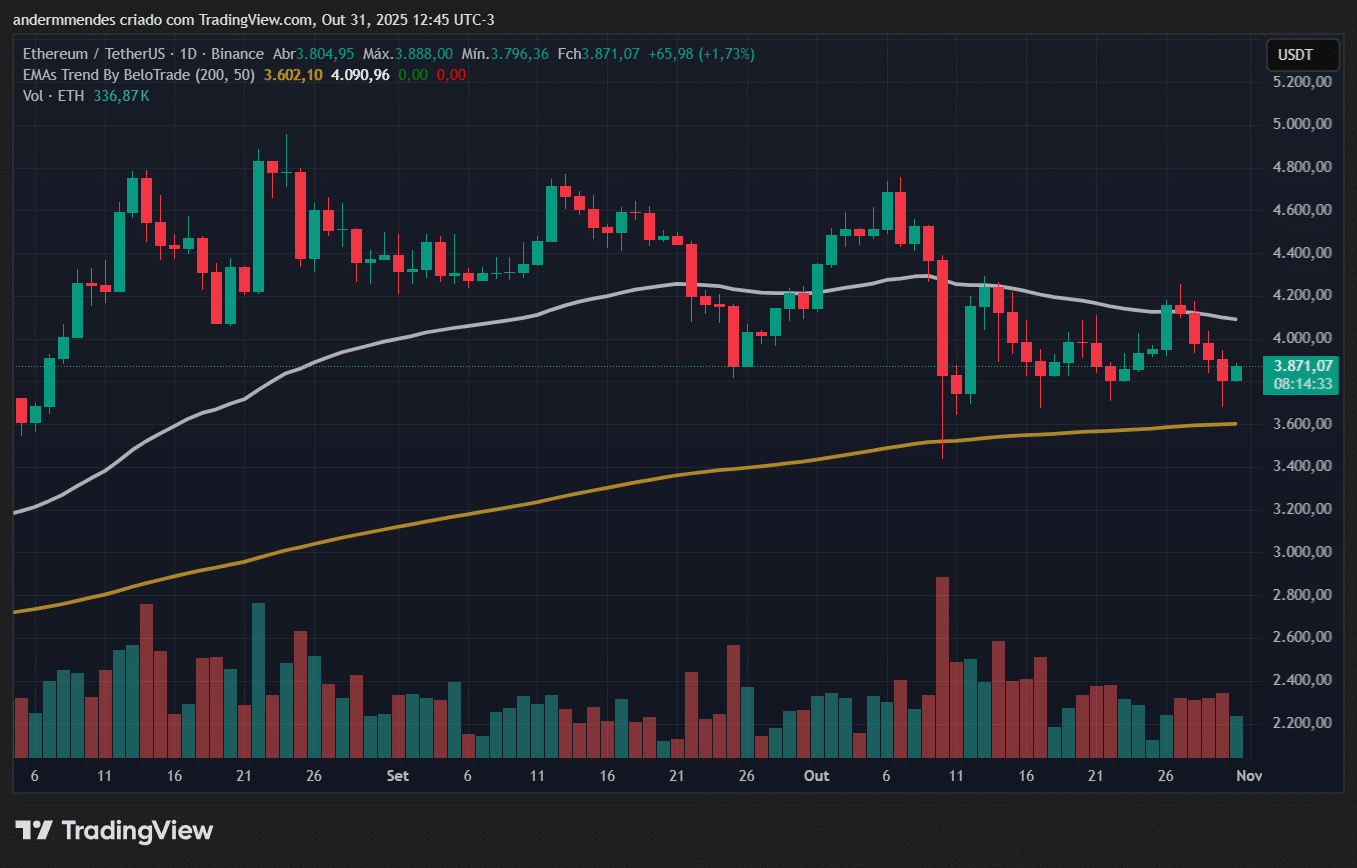The height and width of the screenshot is (868, 1357).
Task: Click the current price label 3.871,07
Action: [x=1301, y=366]
